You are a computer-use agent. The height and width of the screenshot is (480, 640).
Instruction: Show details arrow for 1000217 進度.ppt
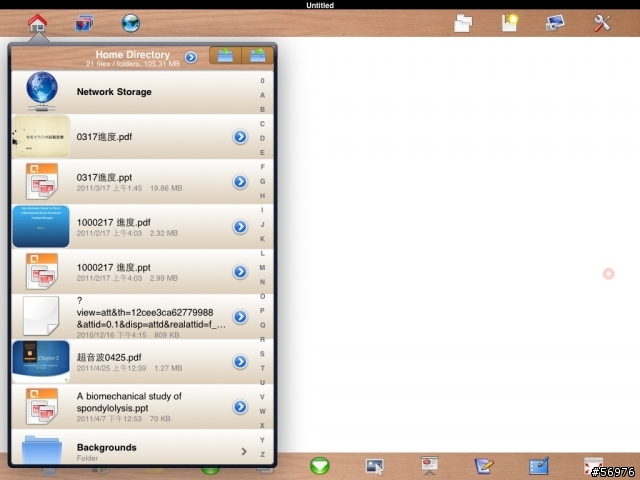coord(240,271)
